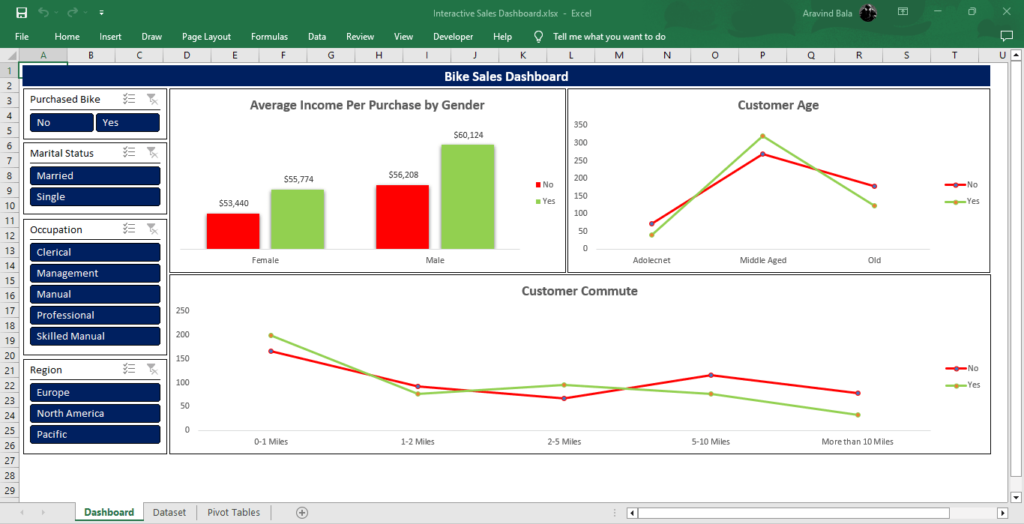The image size is (1024, 524).
Task: Click the Aravind Bala account name
Action: 827,13
